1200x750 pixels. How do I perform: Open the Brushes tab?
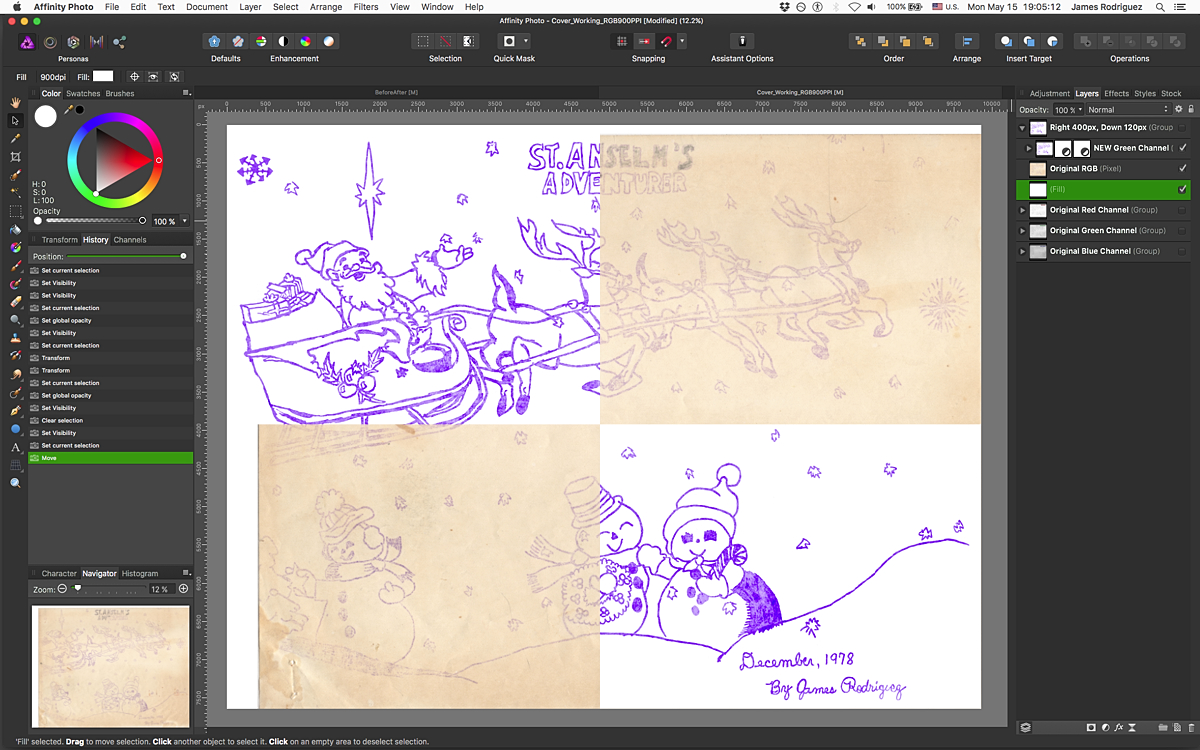[x=119, y=93]
